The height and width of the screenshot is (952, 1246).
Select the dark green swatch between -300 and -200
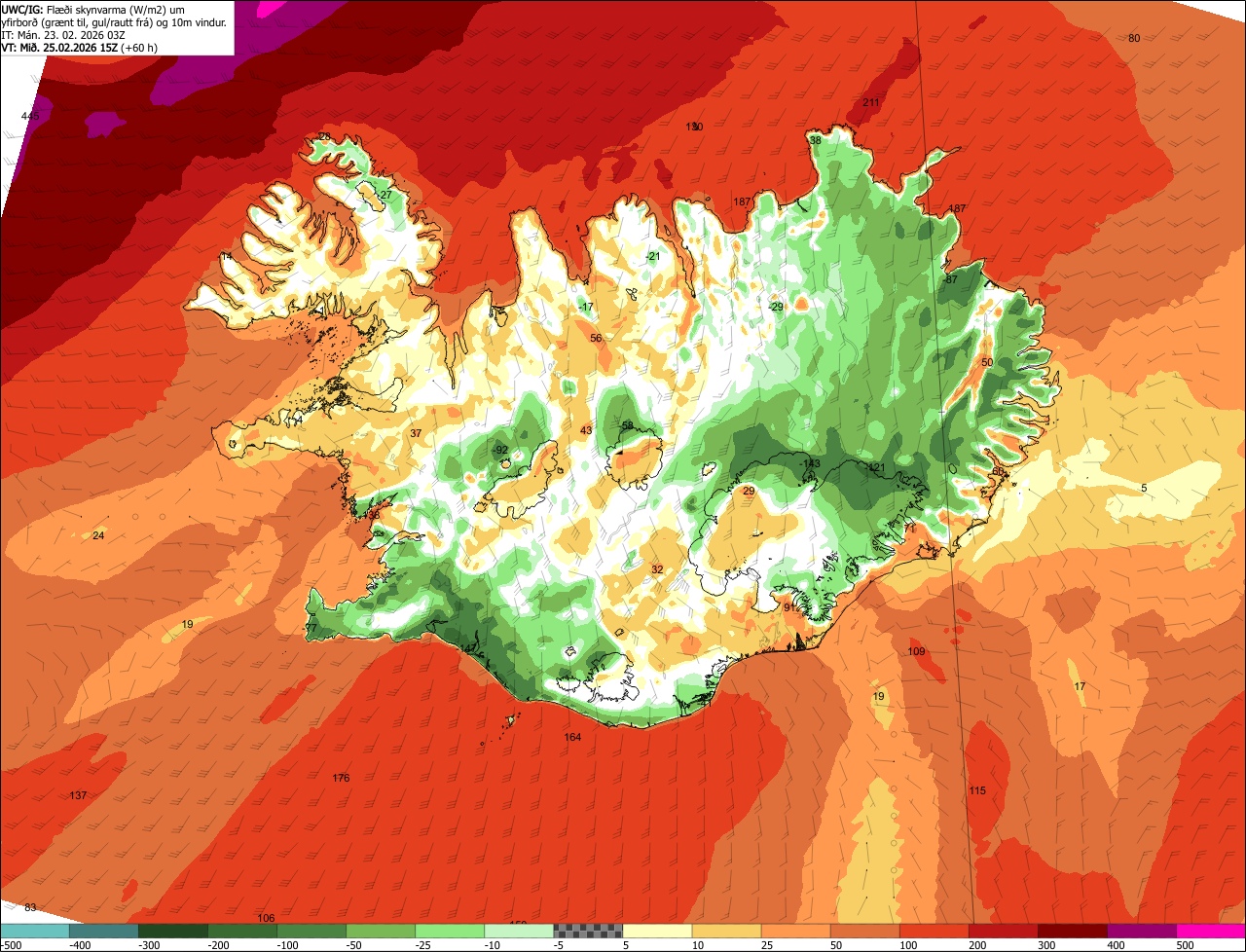172,931
